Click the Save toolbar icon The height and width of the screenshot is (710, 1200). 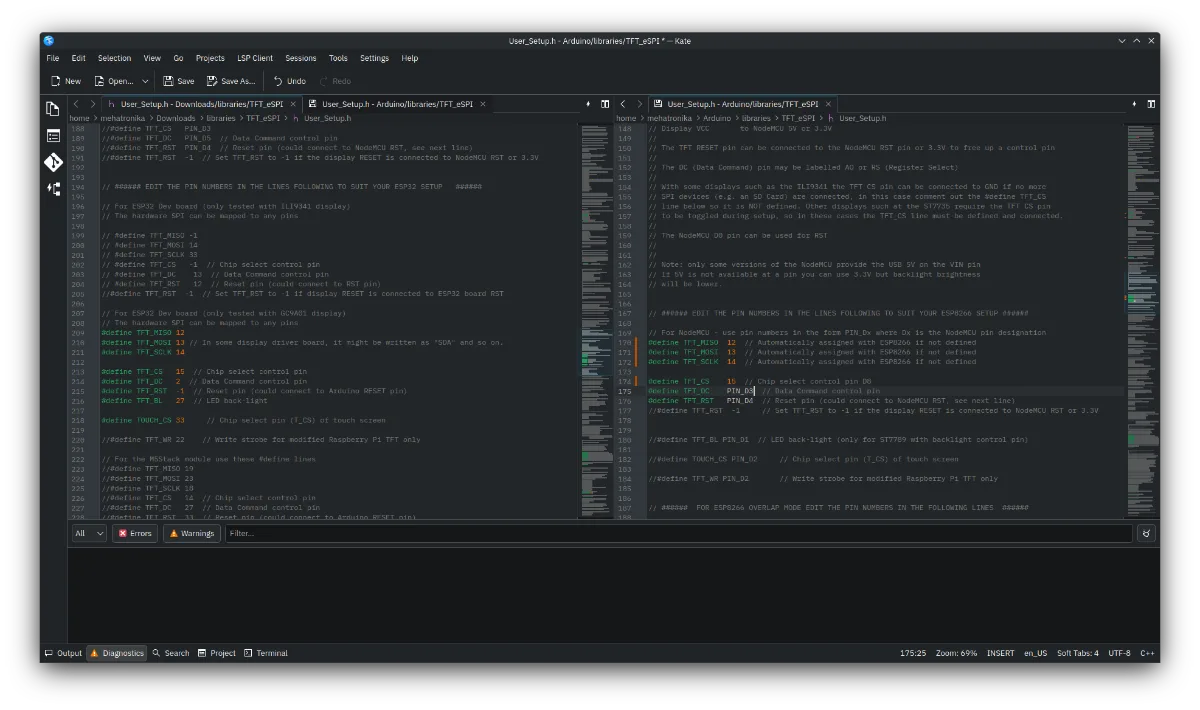click(x=179, y=81)
